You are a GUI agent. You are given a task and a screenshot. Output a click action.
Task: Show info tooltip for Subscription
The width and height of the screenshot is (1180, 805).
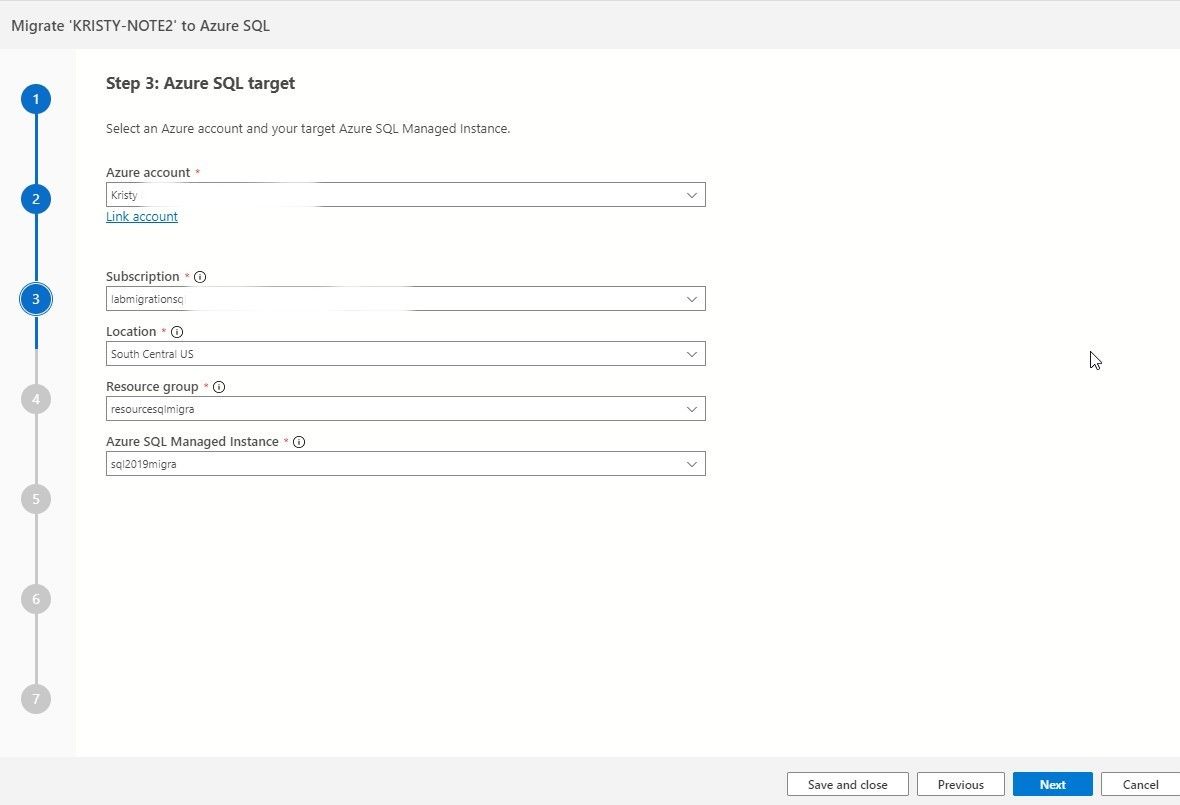pos(200,277)
